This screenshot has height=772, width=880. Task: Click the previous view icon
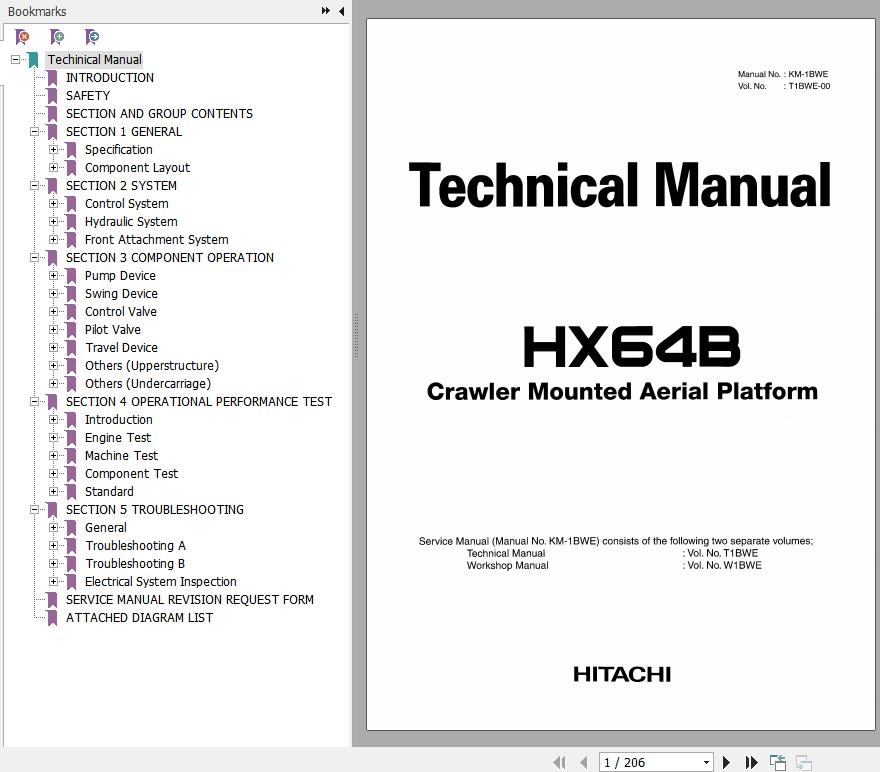pyautogui.click(x=778, y=763)
